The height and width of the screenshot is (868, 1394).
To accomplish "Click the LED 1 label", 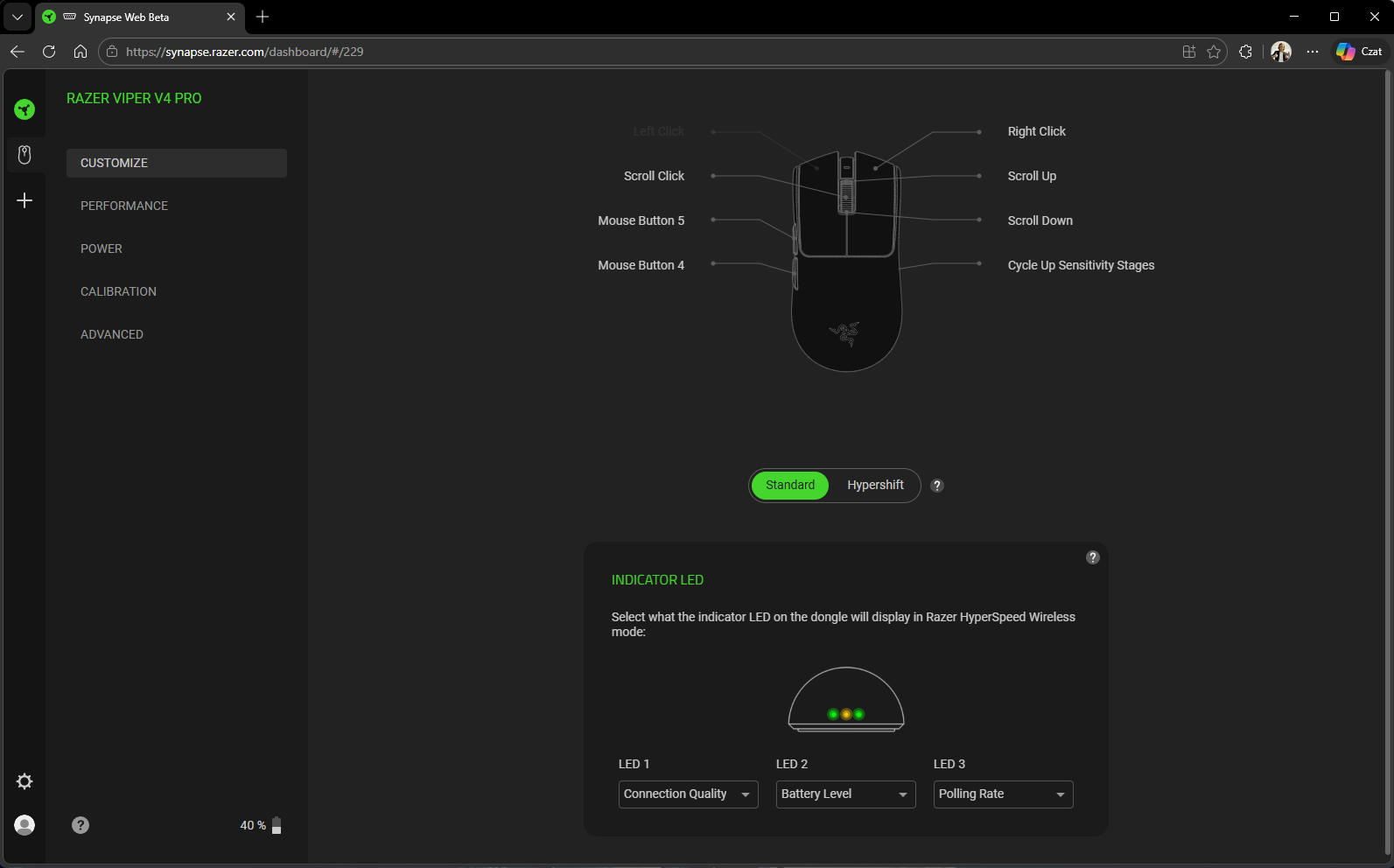I will coord(634,764).
